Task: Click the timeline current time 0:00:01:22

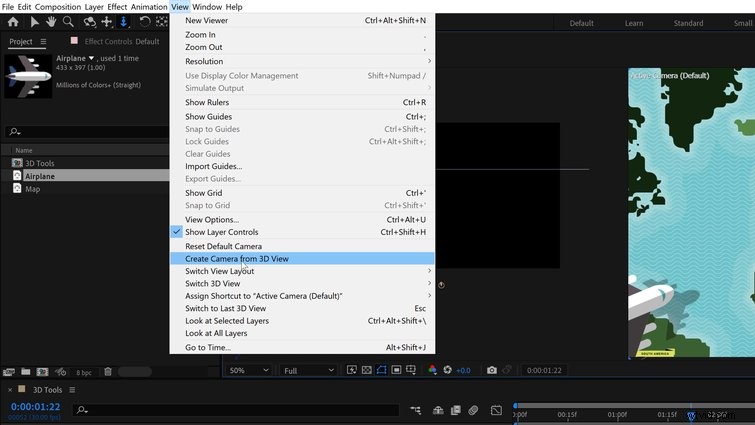Action: (36, 407)
